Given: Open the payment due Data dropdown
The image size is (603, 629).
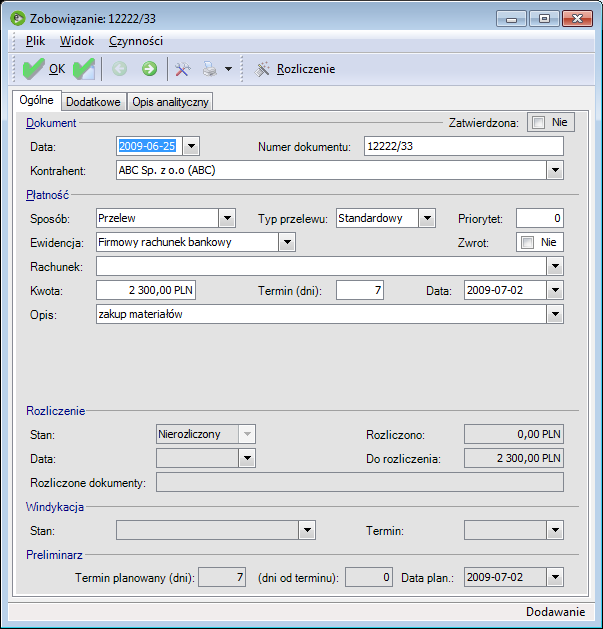Looking at the screenshot, I should (555, 290).
